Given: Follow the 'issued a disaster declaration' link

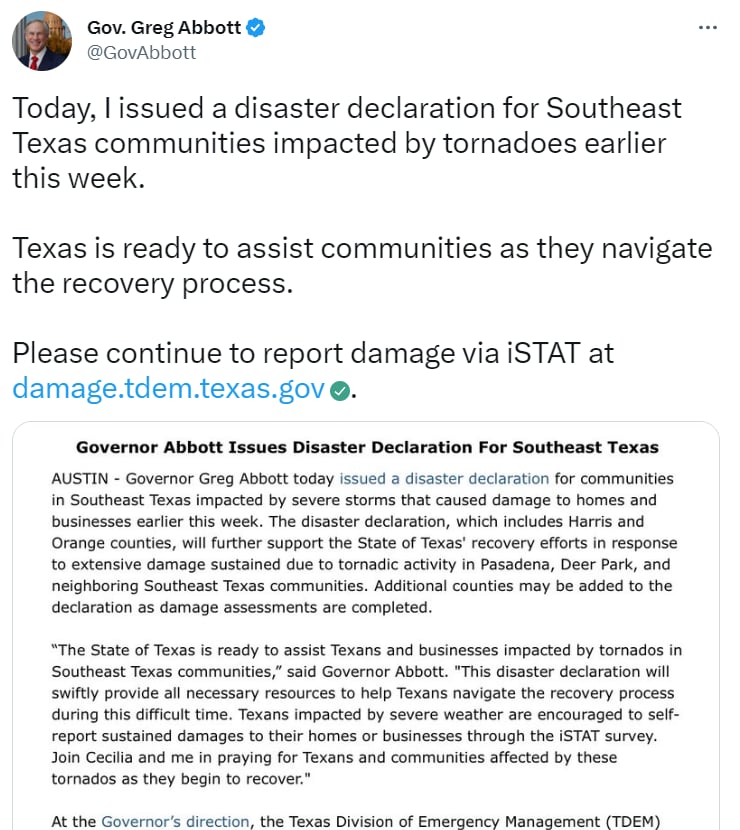Looking at the screenshot, I should [x=444, y=479].
